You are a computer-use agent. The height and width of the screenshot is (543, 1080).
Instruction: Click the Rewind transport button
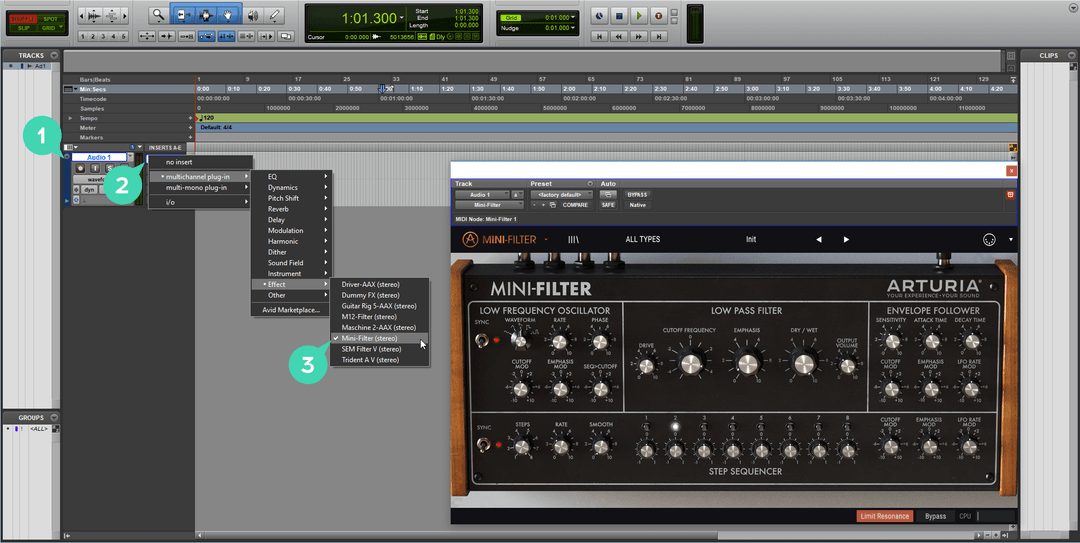tap(619, 36)
